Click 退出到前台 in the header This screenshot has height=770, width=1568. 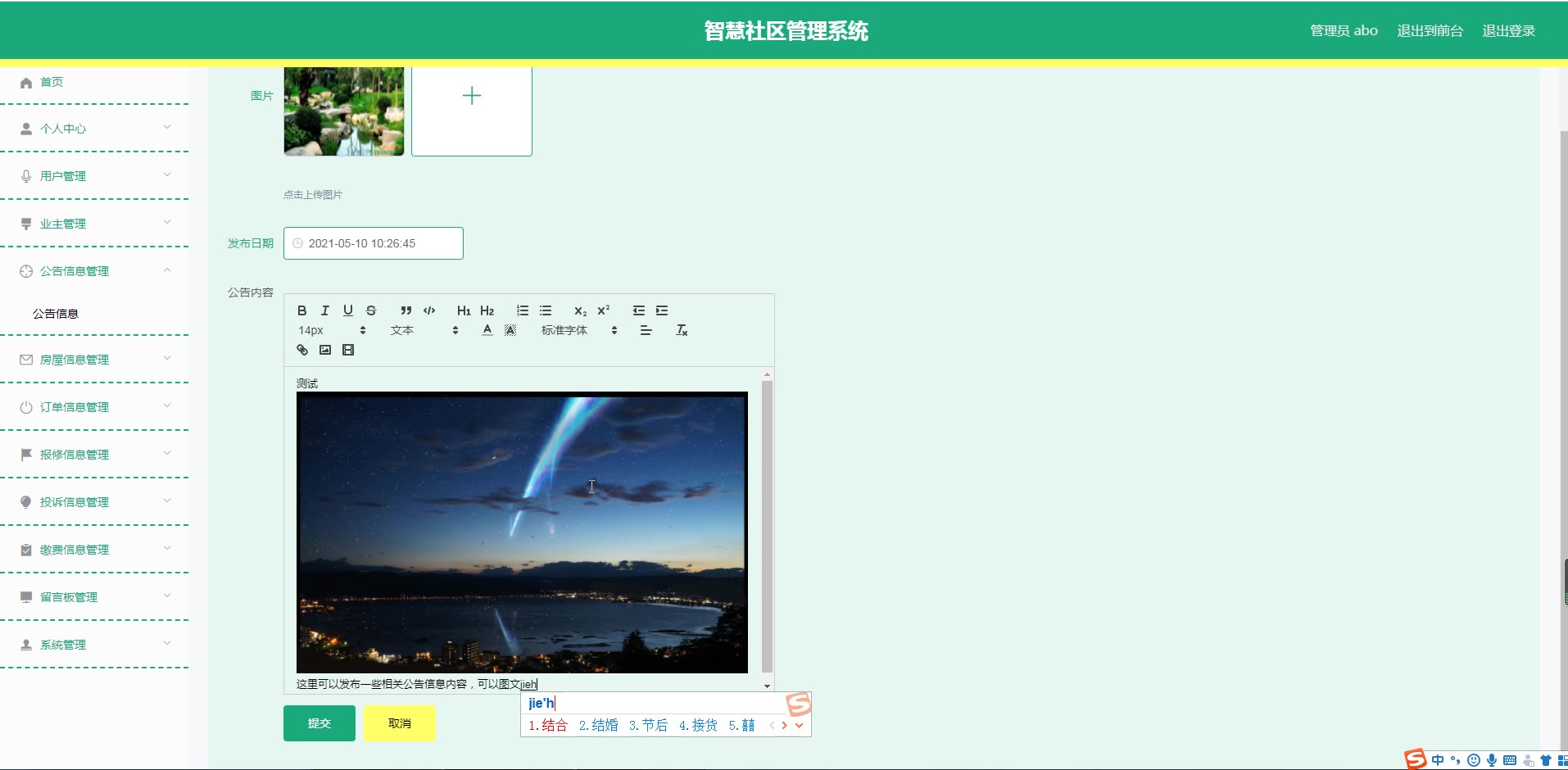1430,31
